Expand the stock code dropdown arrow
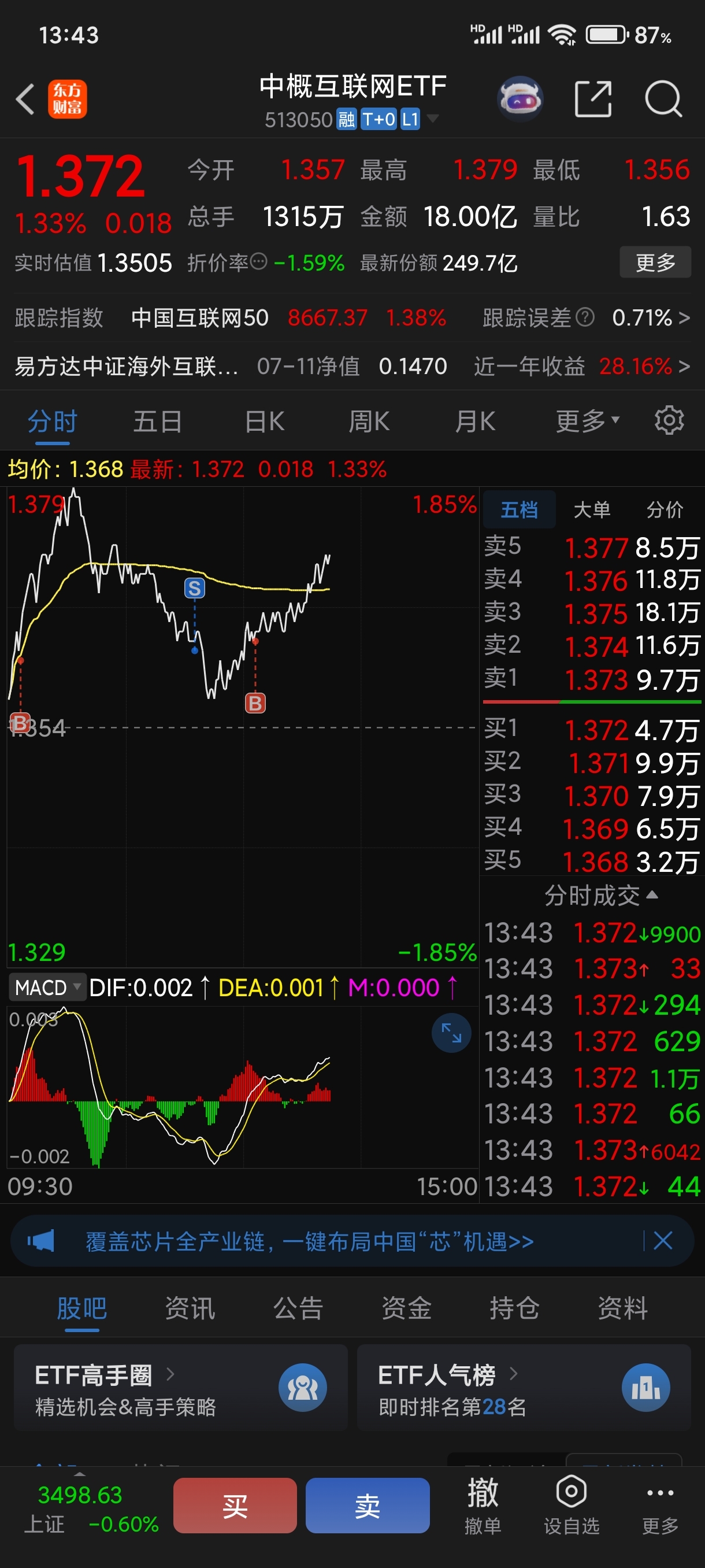Viewport: 705px width, 1568px height. 432,118
